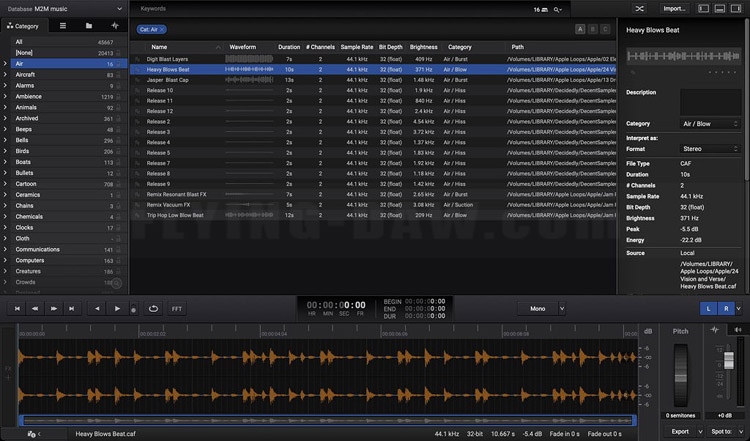Select the Trip Hop Low Blow Beat row
Screen dimensions: 750x441
click(x=175, y=215)
